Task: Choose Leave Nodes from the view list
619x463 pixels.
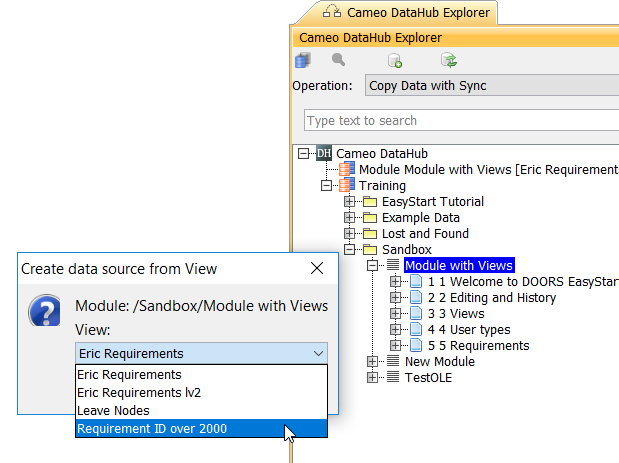Action: (x=114, y=411)
